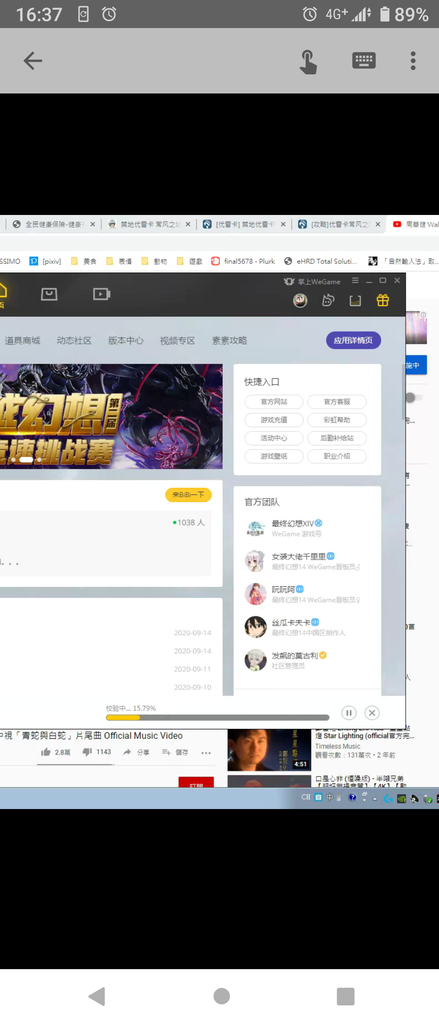Click the verification progress bar
This screenshot has width=439, height=1024.
coord(217,717)
